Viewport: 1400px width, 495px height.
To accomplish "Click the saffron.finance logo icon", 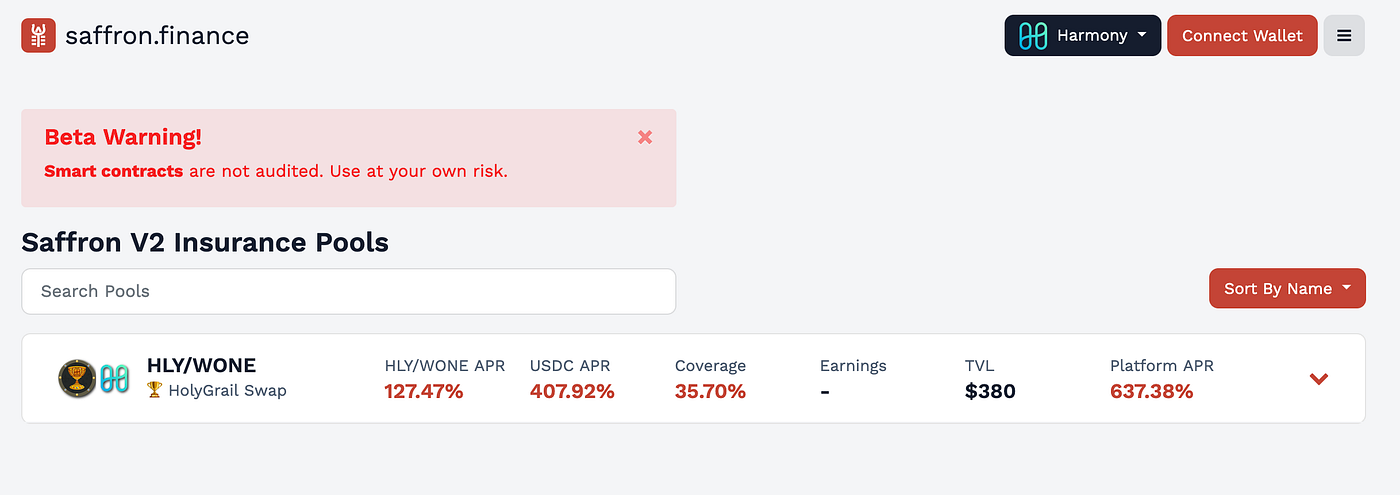I will point(38,36).
